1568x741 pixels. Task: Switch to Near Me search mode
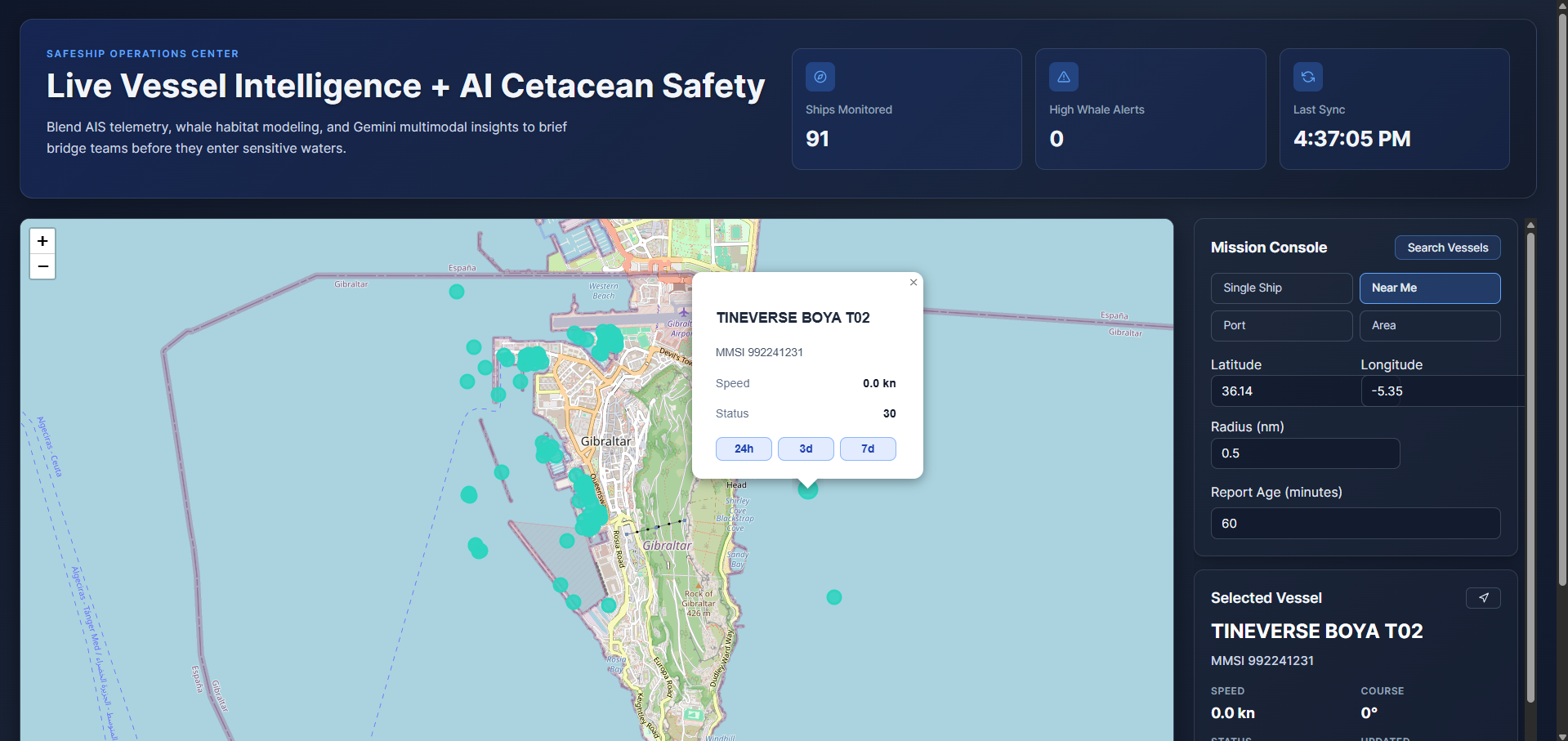(1430, 288)
